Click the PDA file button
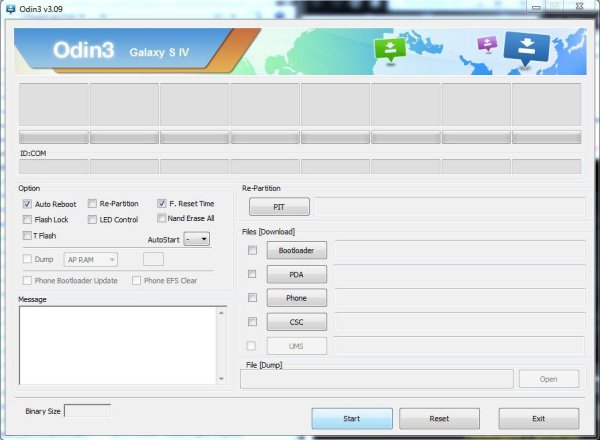The width and height of the screenshot is (600, 440). (297, 274)
